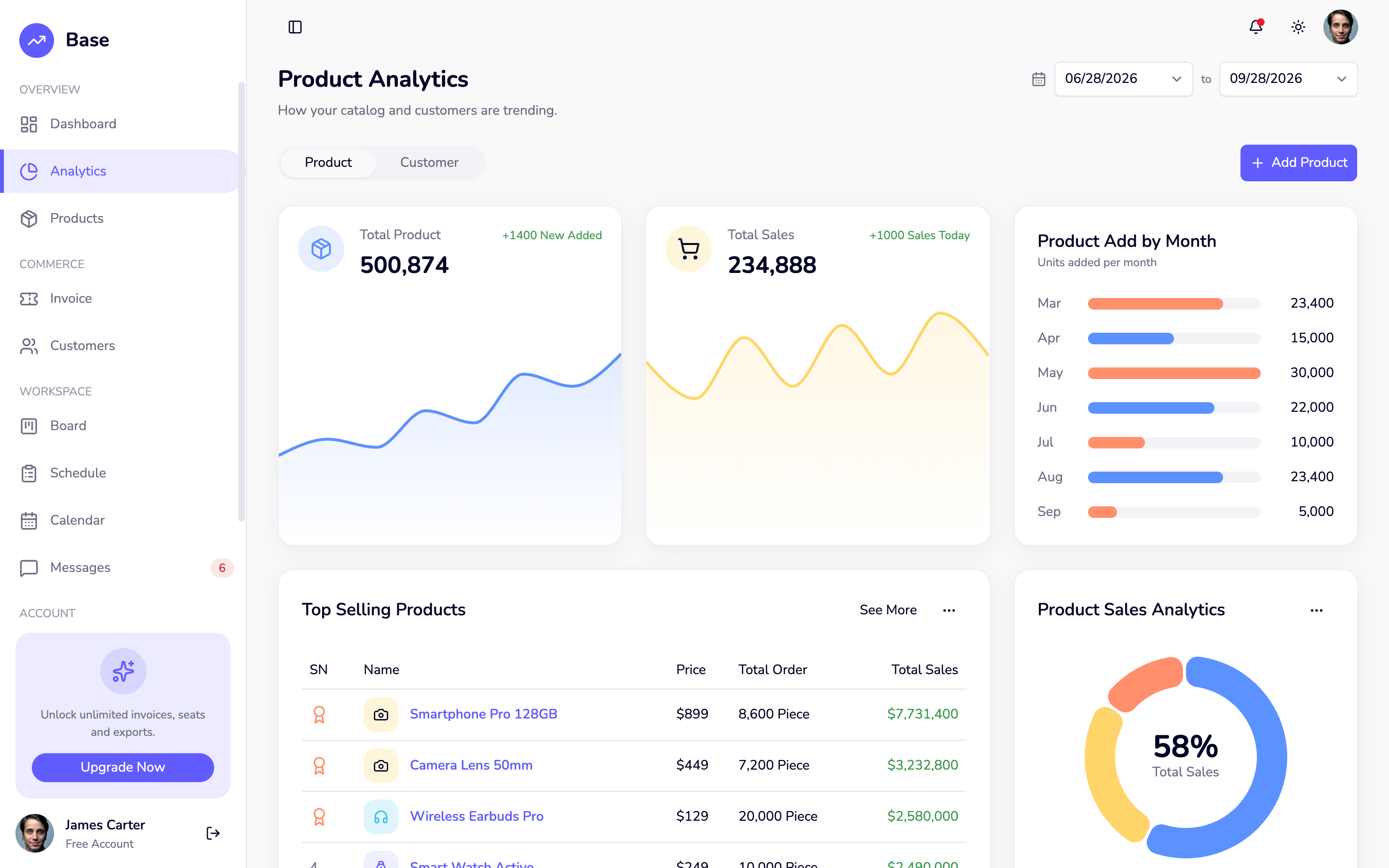
Task: Open Calendar in the sidebar
Action: click(x=119, y=521)
